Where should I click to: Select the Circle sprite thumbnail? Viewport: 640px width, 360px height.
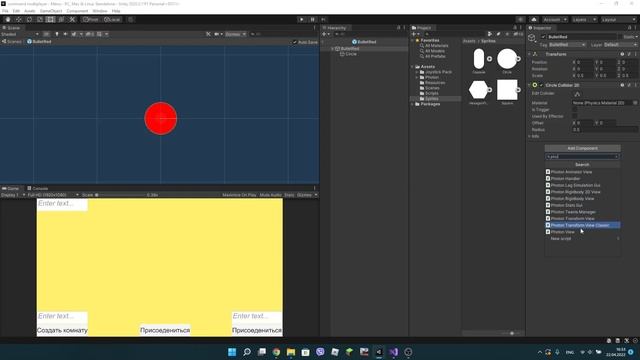[507, 59]
